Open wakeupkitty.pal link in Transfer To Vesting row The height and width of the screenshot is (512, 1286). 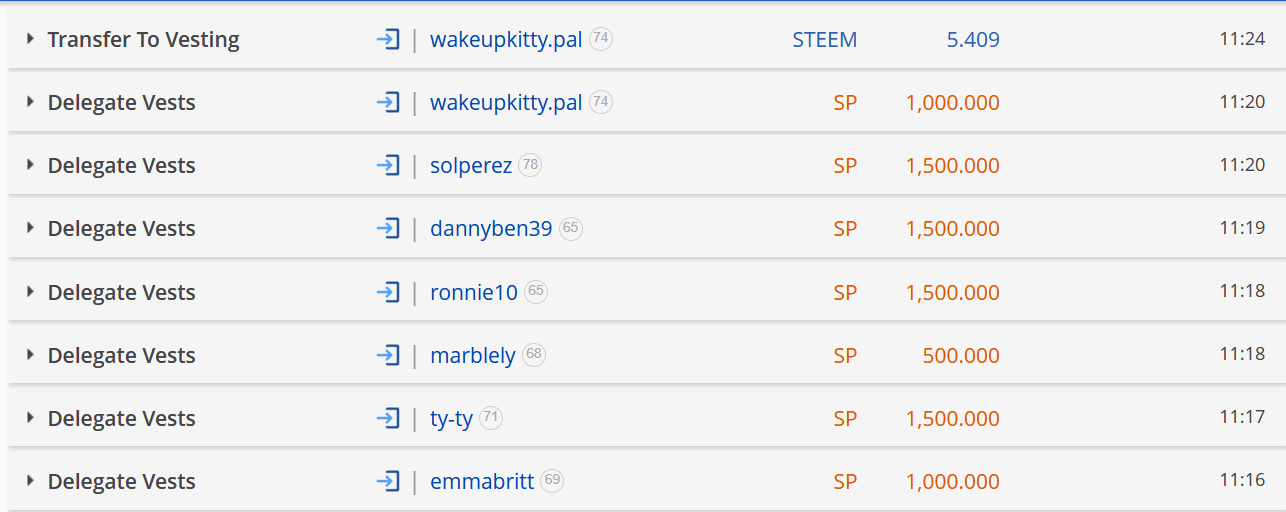506,40
